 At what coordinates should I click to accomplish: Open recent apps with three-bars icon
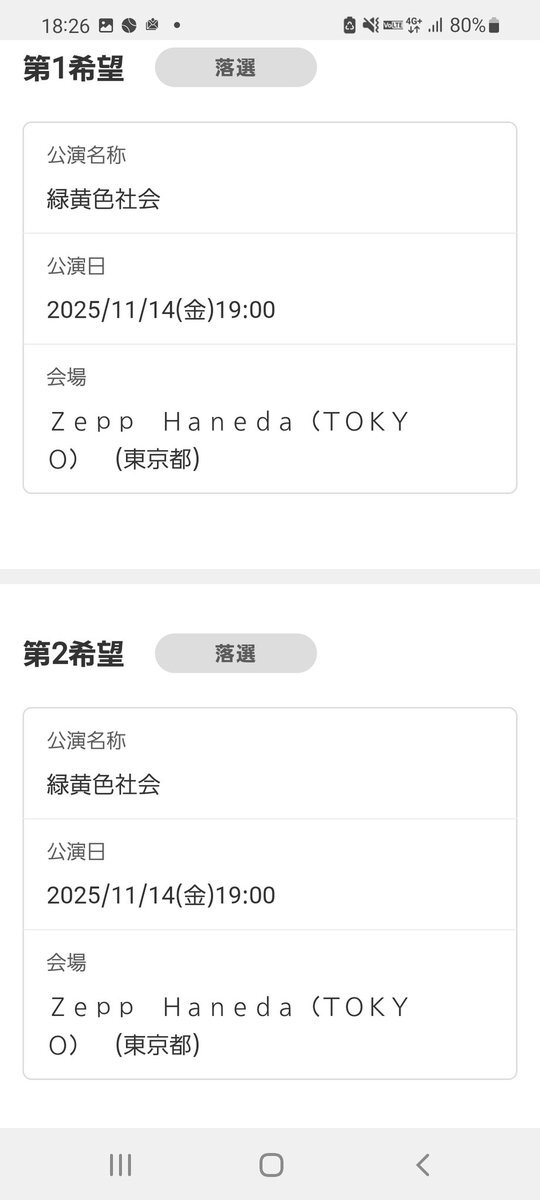coord(120,1164)
